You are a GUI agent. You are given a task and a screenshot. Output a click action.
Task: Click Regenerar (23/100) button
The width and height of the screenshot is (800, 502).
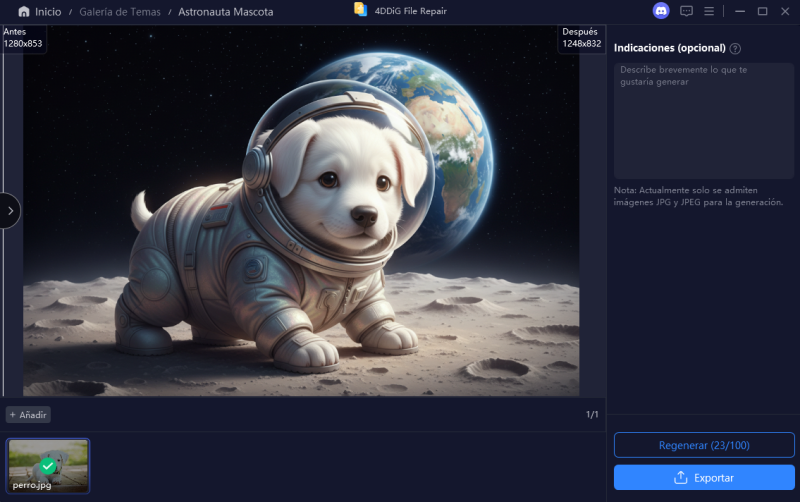pos(704,445)
